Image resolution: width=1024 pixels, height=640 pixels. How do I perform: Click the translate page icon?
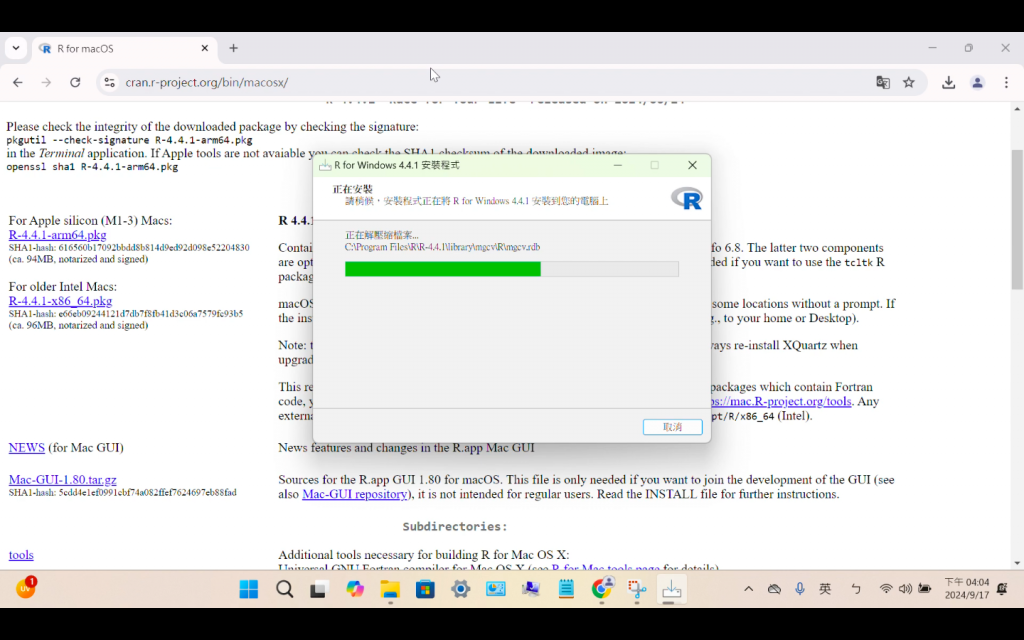click(883, 82)
